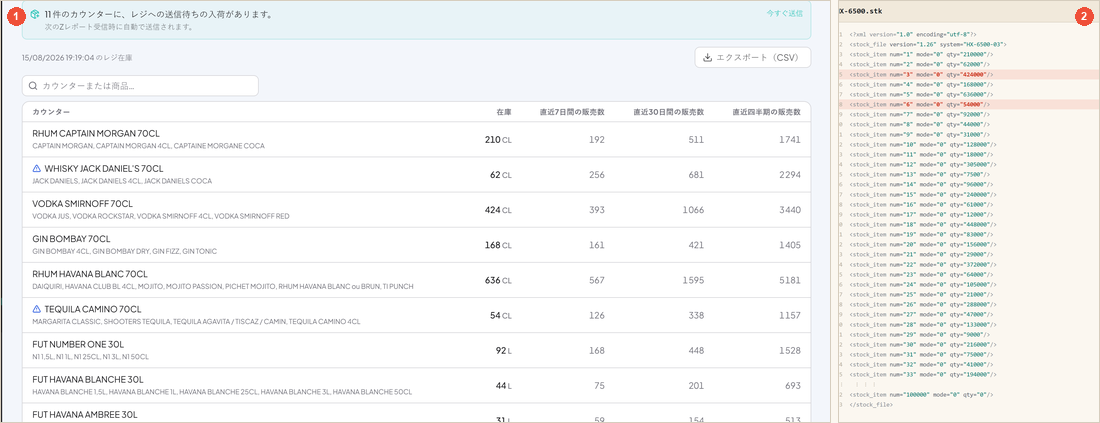Open the RHUM CAPTAIN MORGAN 70CL row
Viewport: 1100px width, 423px height.
click(x=416, y=139)
